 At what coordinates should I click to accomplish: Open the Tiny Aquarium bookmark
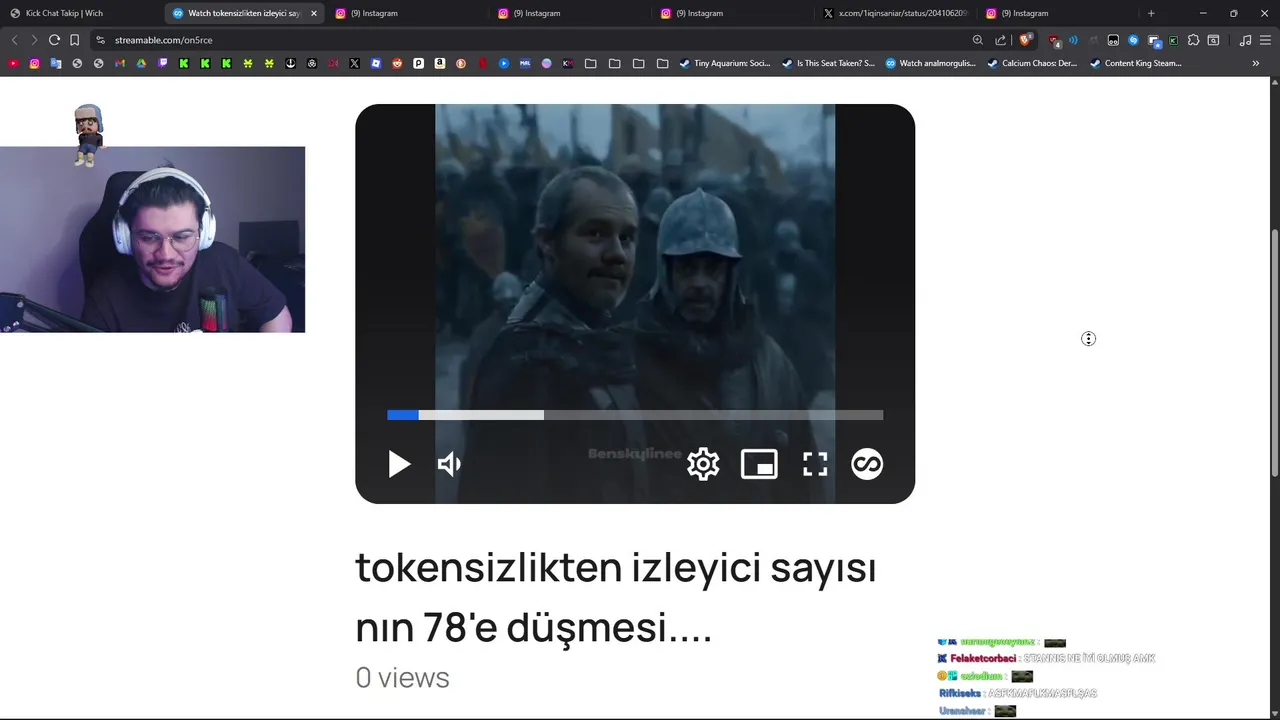point(725,63)
